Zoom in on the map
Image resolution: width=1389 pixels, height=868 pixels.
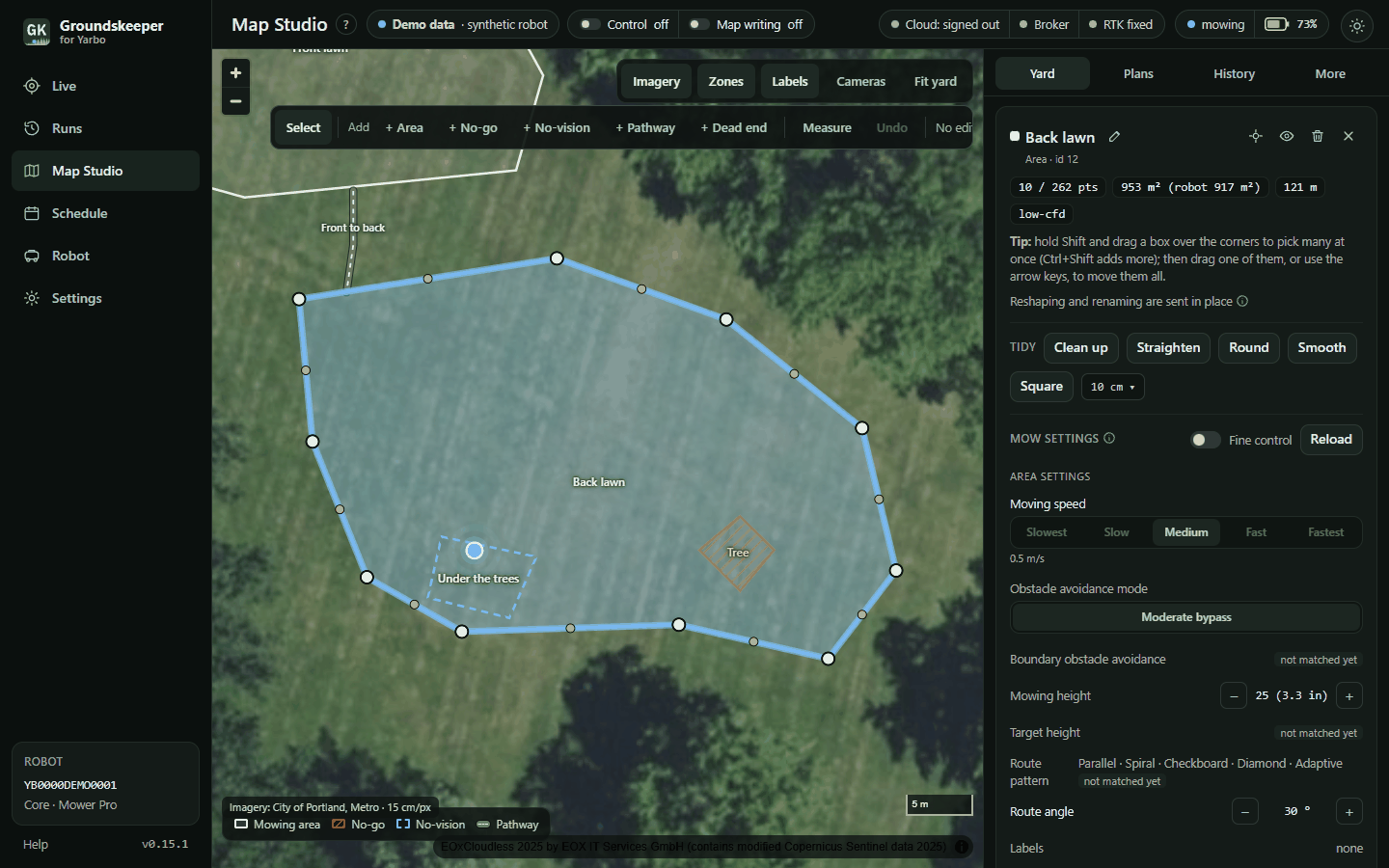click(235, 73)
